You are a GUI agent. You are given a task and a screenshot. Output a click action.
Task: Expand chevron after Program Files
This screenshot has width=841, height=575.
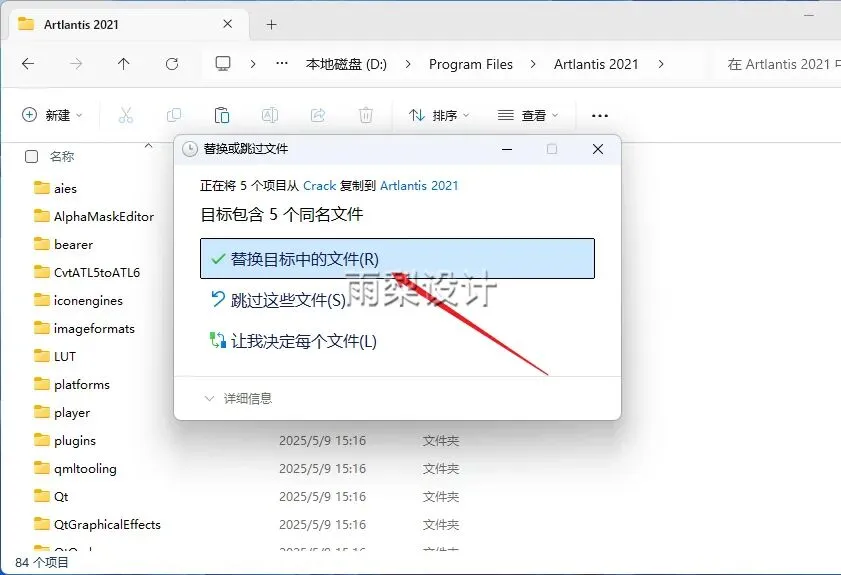point(533,64)
